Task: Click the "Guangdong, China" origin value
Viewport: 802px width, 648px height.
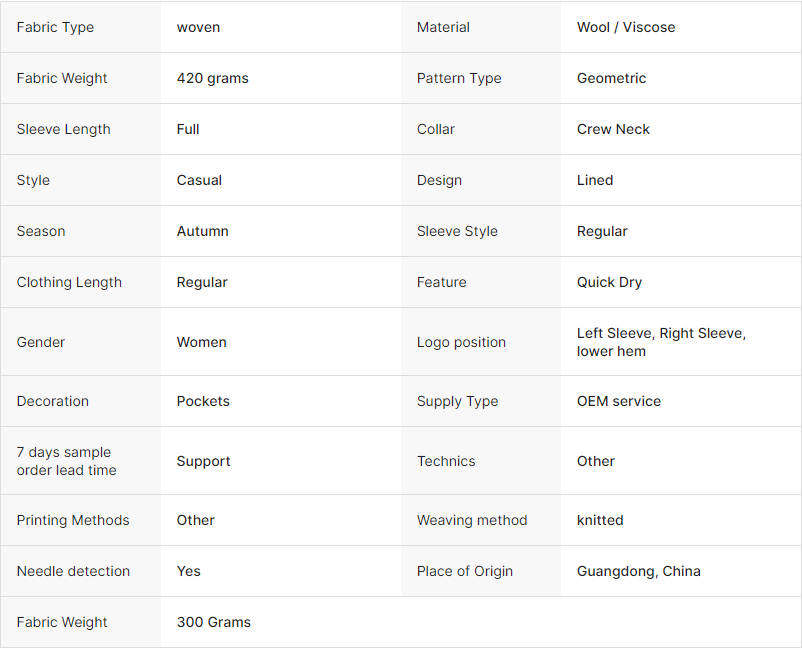Action: pos(638,571)
